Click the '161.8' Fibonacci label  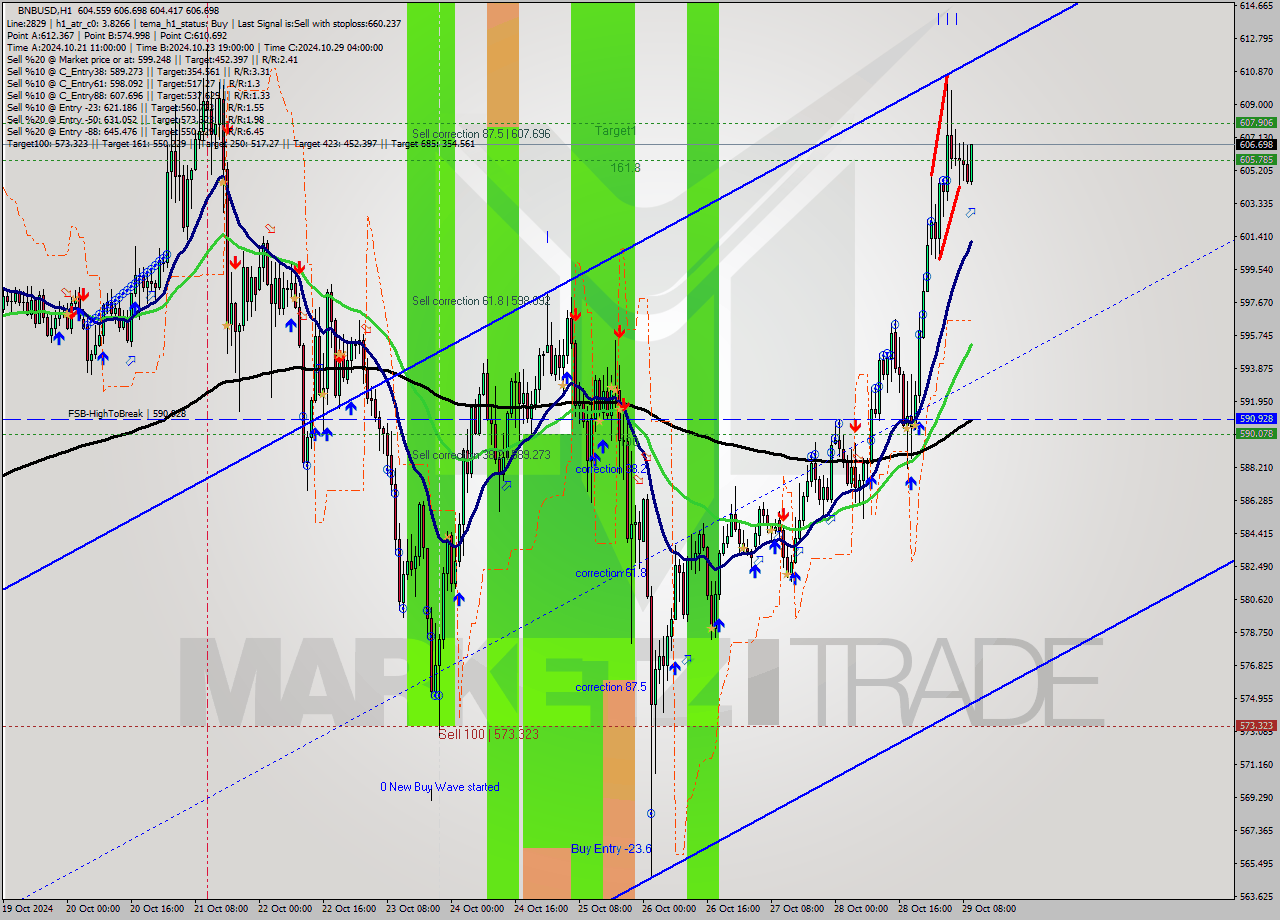pos(626,167)
